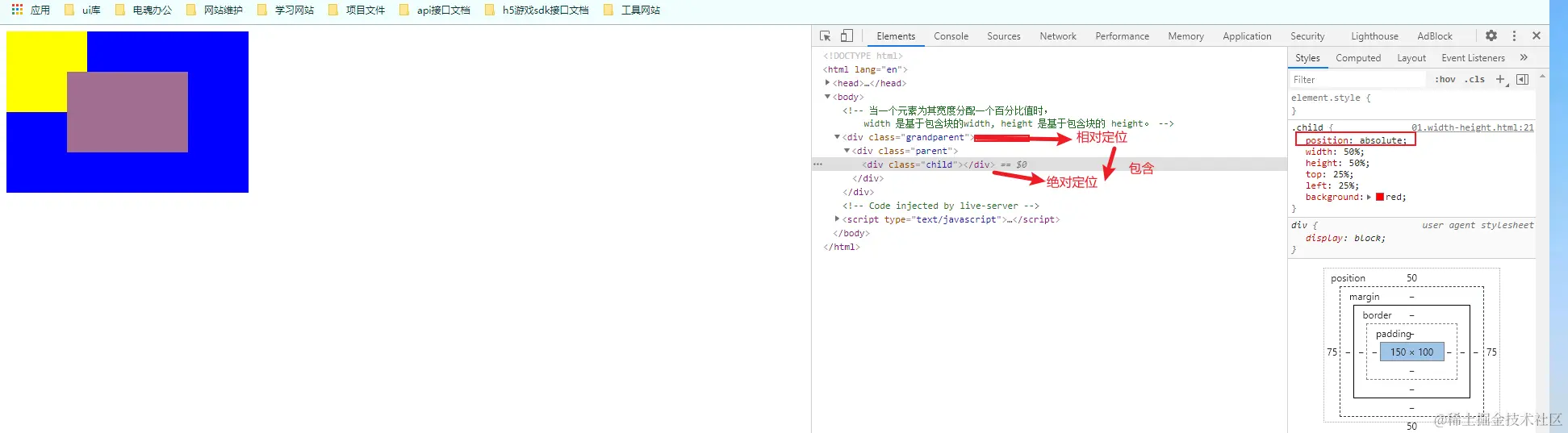Open the Chrome apps grid bookmark
Viewport: 1568px width, 433px height.
pos(31,10)
